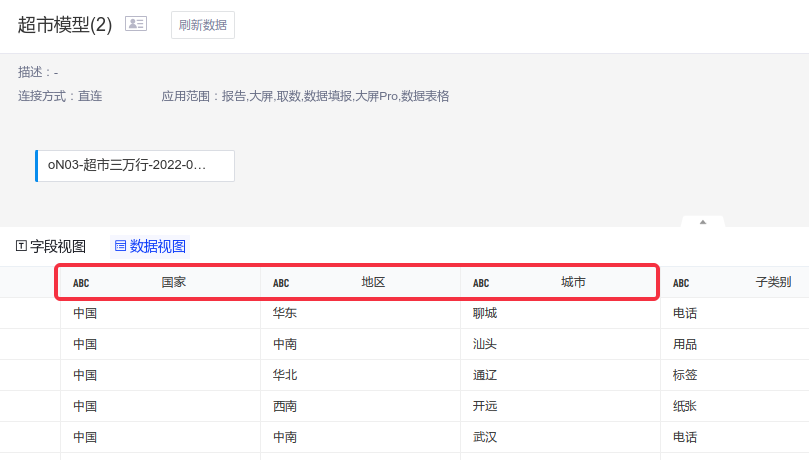
Task: Click the 地区 column header
Action: pyautogui.click(x=374, y=282)
